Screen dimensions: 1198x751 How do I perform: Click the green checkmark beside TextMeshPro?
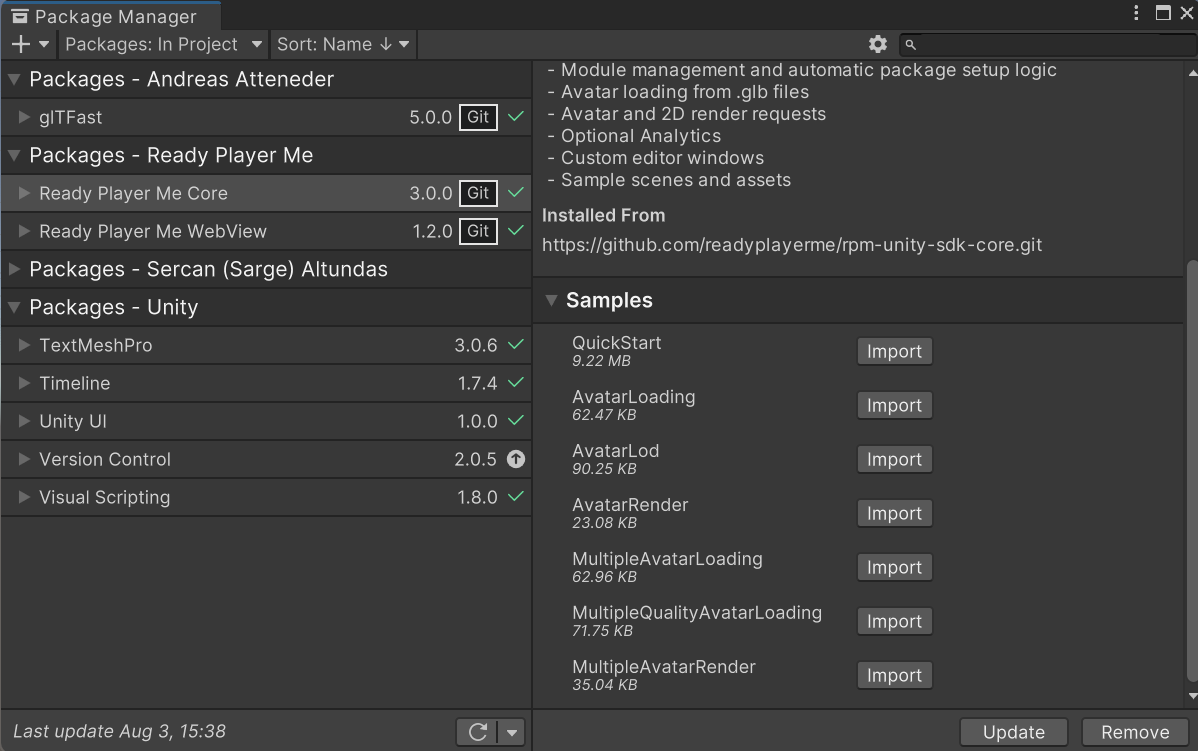tap(515, 345)
